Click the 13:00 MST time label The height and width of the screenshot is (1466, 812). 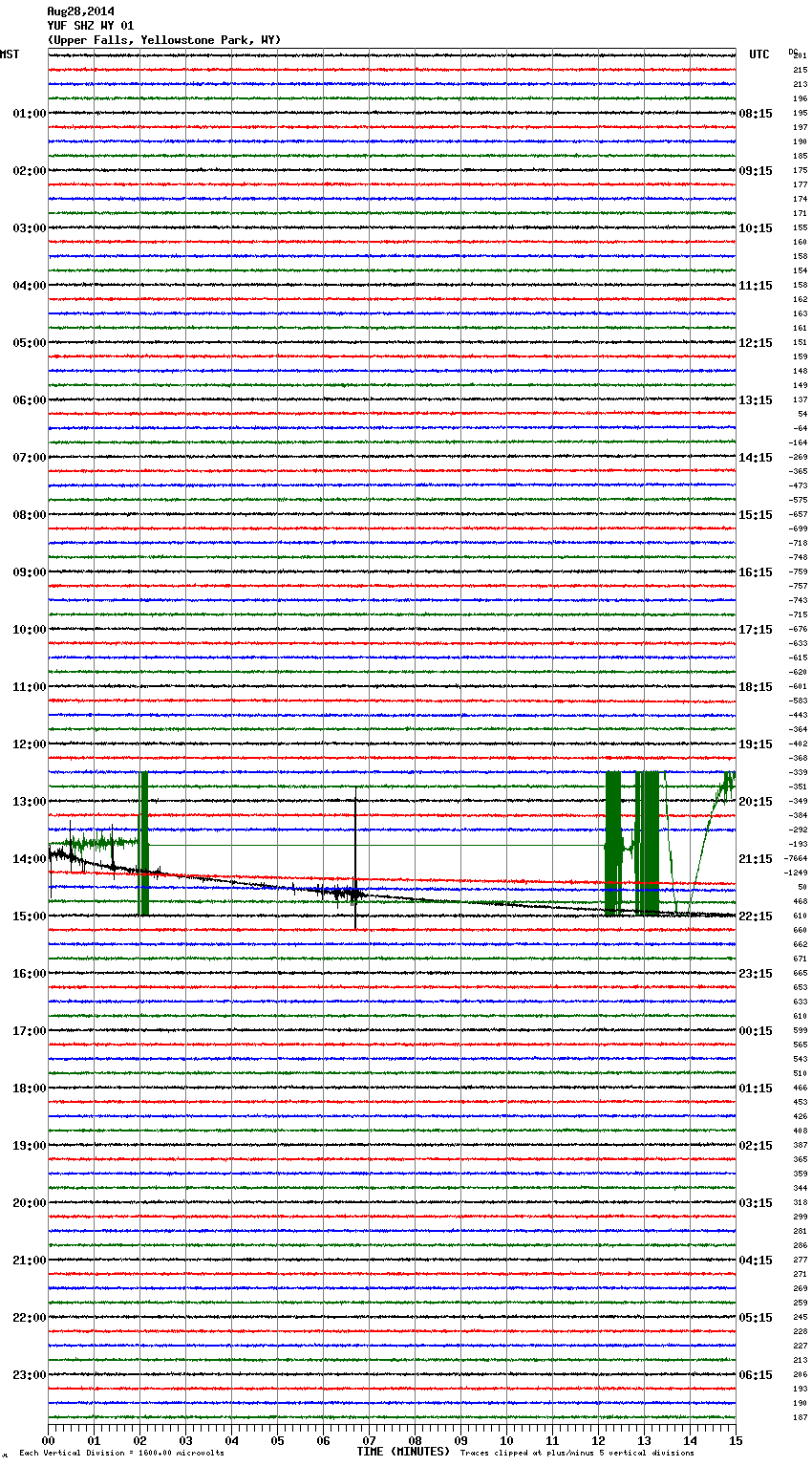coord(30,802)
